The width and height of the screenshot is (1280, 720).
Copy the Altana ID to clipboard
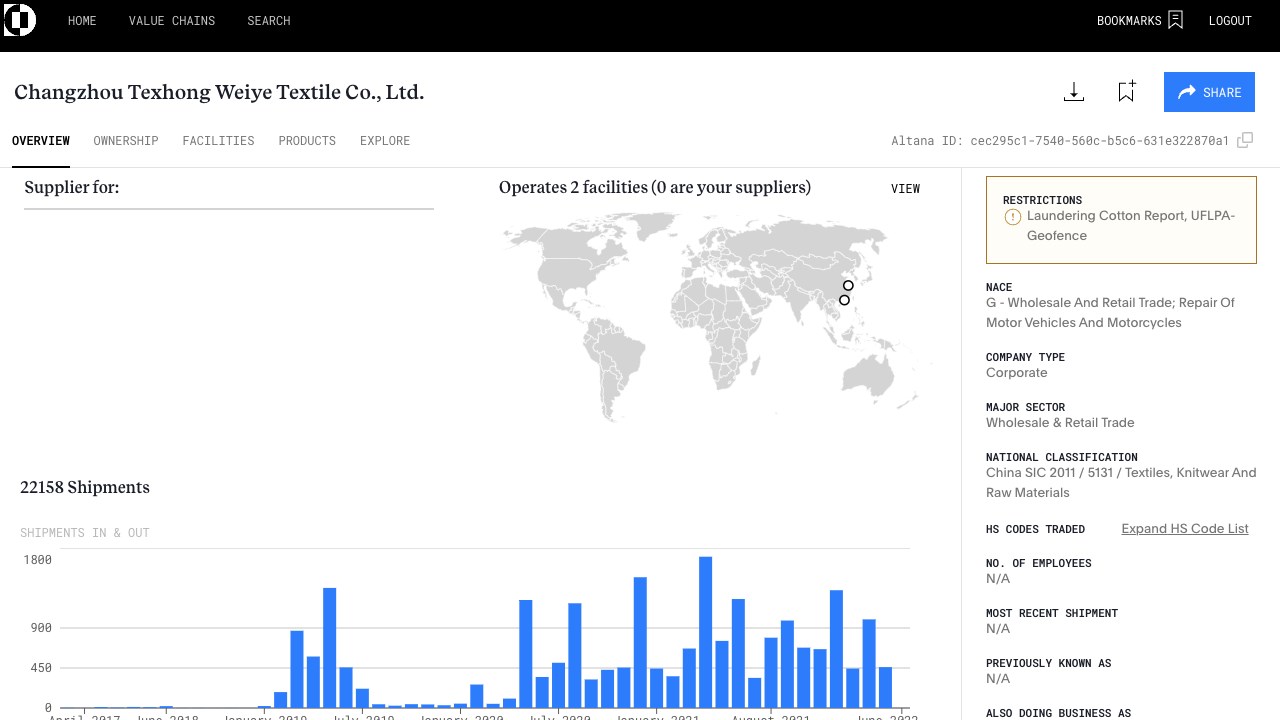pyautogui.click(x=1245, y=141)
